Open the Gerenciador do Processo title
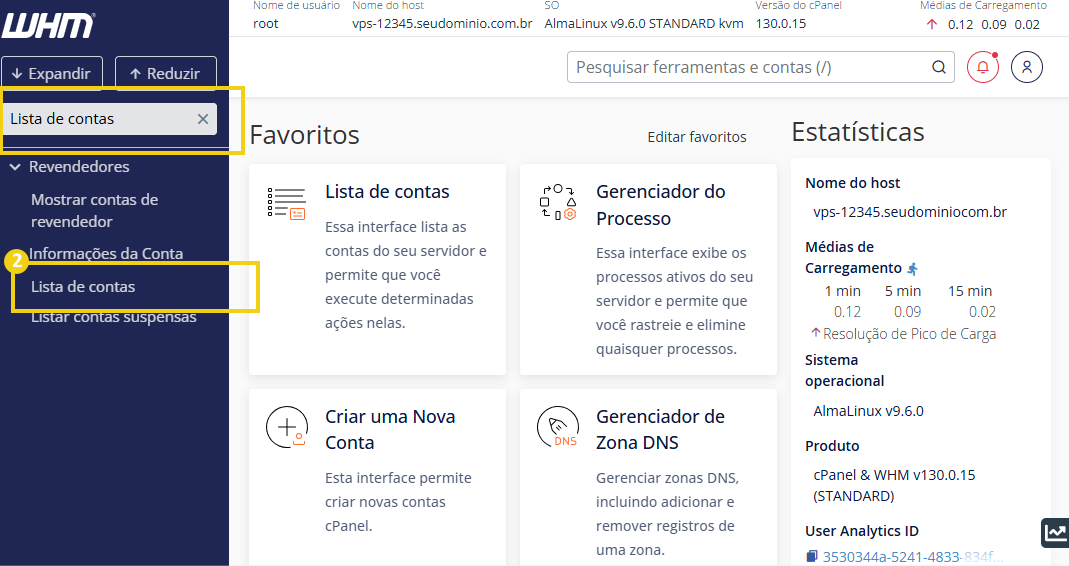 click(x=661, y=205)
